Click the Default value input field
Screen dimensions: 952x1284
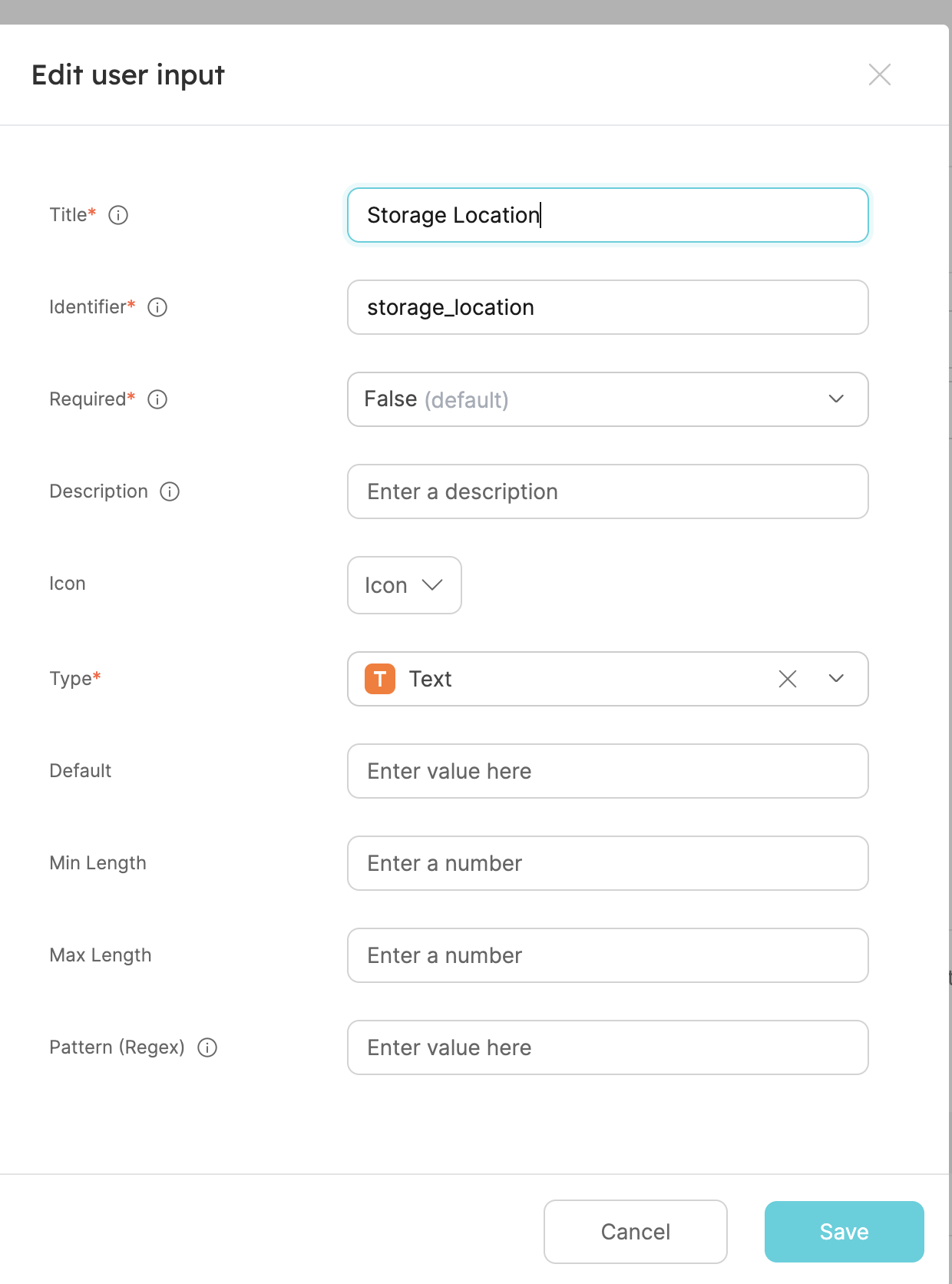(x=608, y=771)
